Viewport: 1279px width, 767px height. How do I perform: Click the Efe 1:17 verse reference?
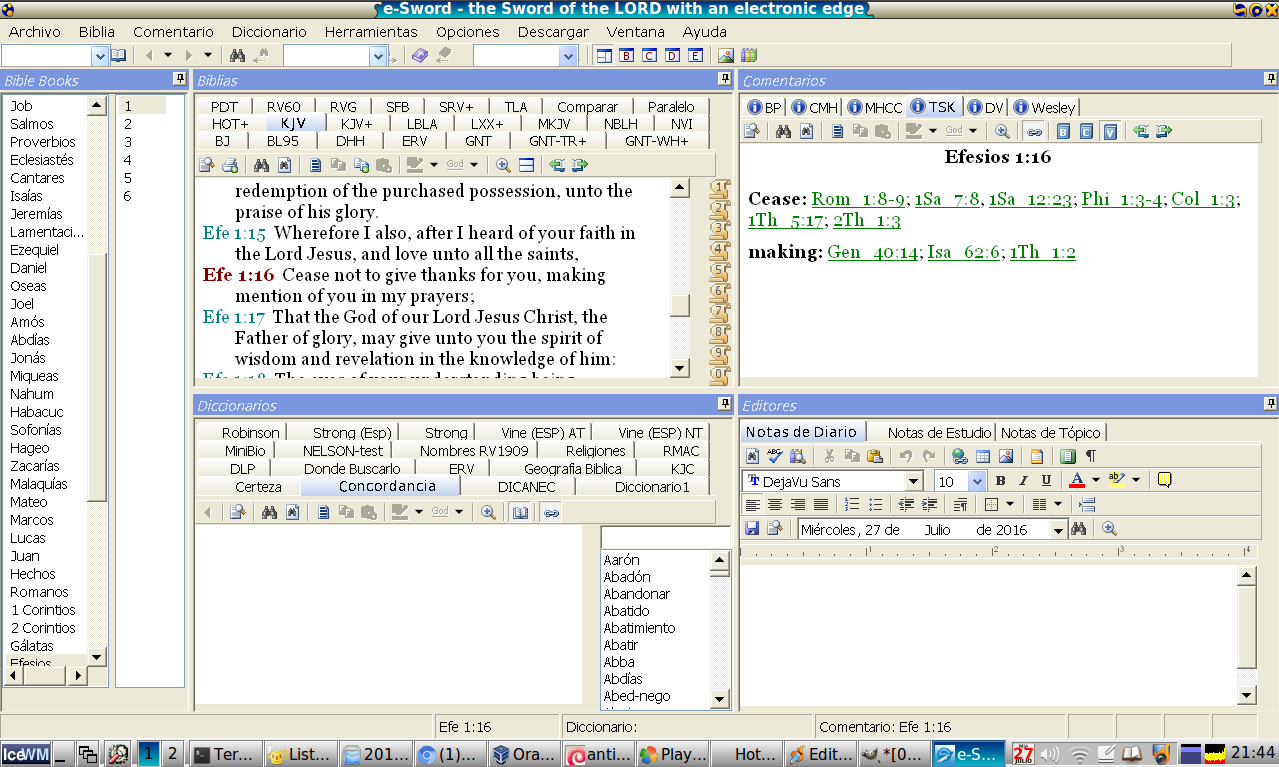(234, 317)
